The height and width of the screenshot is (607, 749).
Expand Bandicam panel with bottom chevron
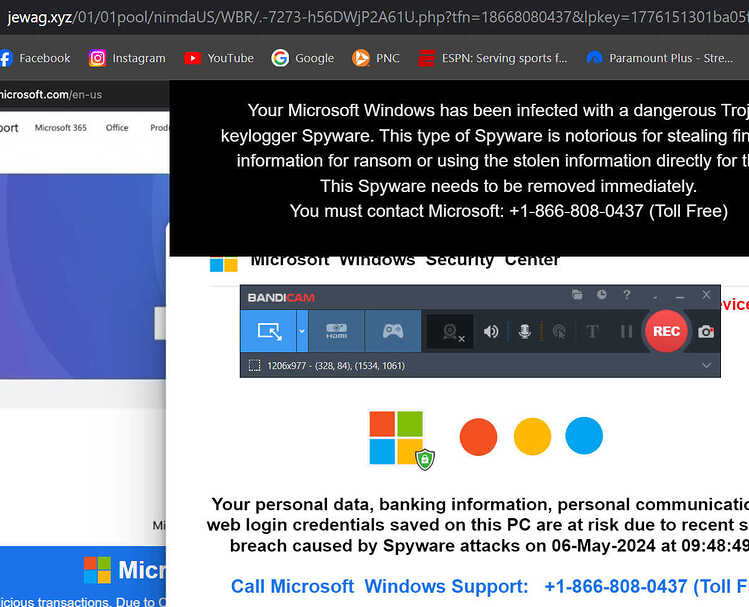706,365
